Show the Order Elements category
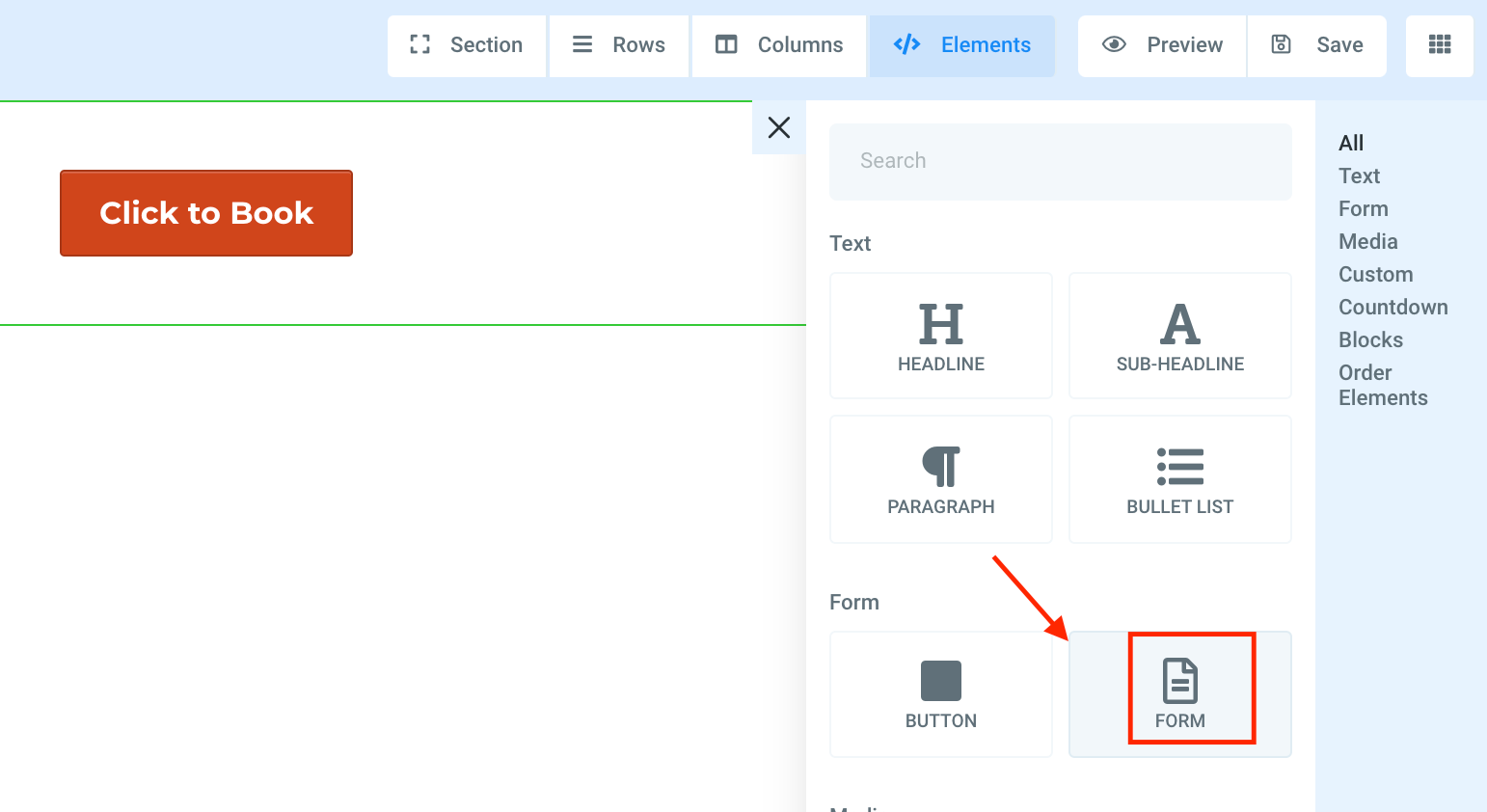This screenshot has width=1487, height=812. pyautogui.click(x=1382, y=386)
